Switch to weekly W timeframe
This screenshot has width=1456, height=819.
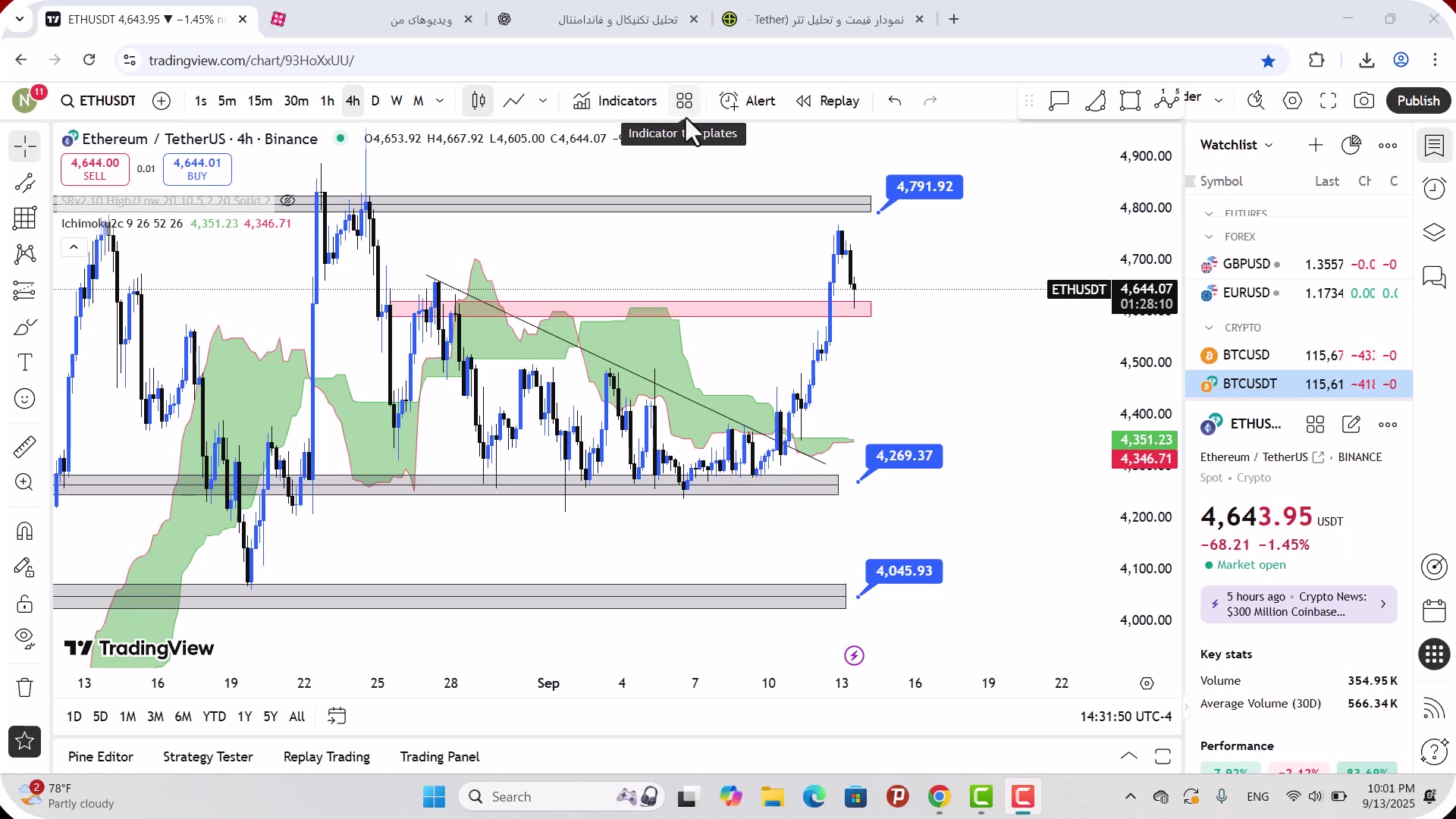[397, 101]
